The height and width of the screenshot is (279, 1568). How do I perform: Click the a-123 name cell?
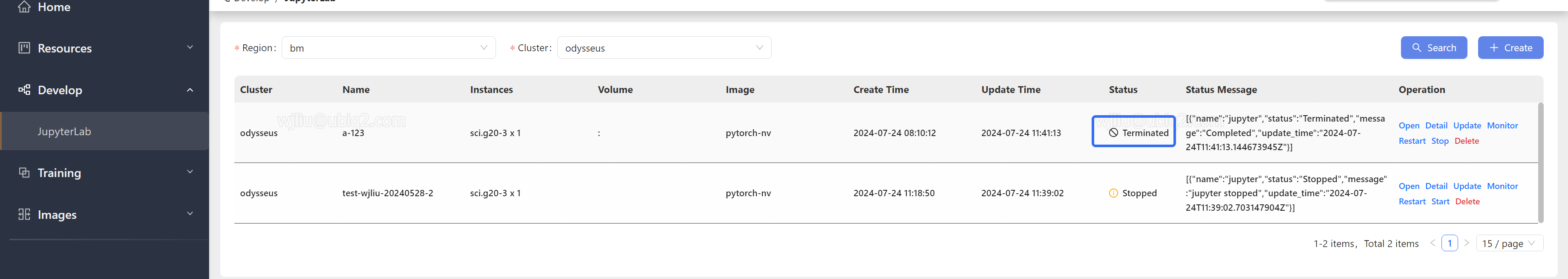[353, 133]
